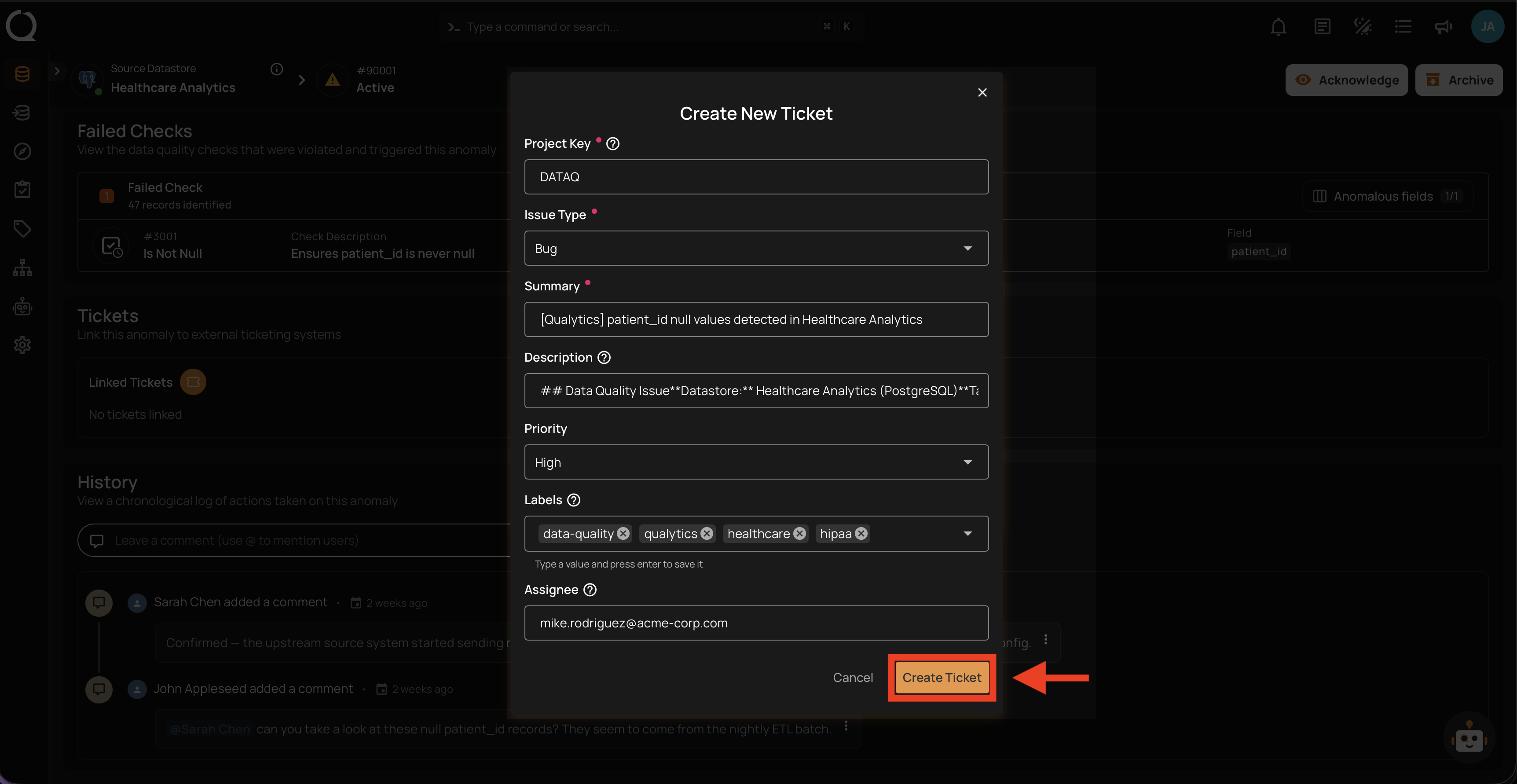The image size is (1517, 784).
Task: Click the Summary input field
Action: click(x=756, y=320)
